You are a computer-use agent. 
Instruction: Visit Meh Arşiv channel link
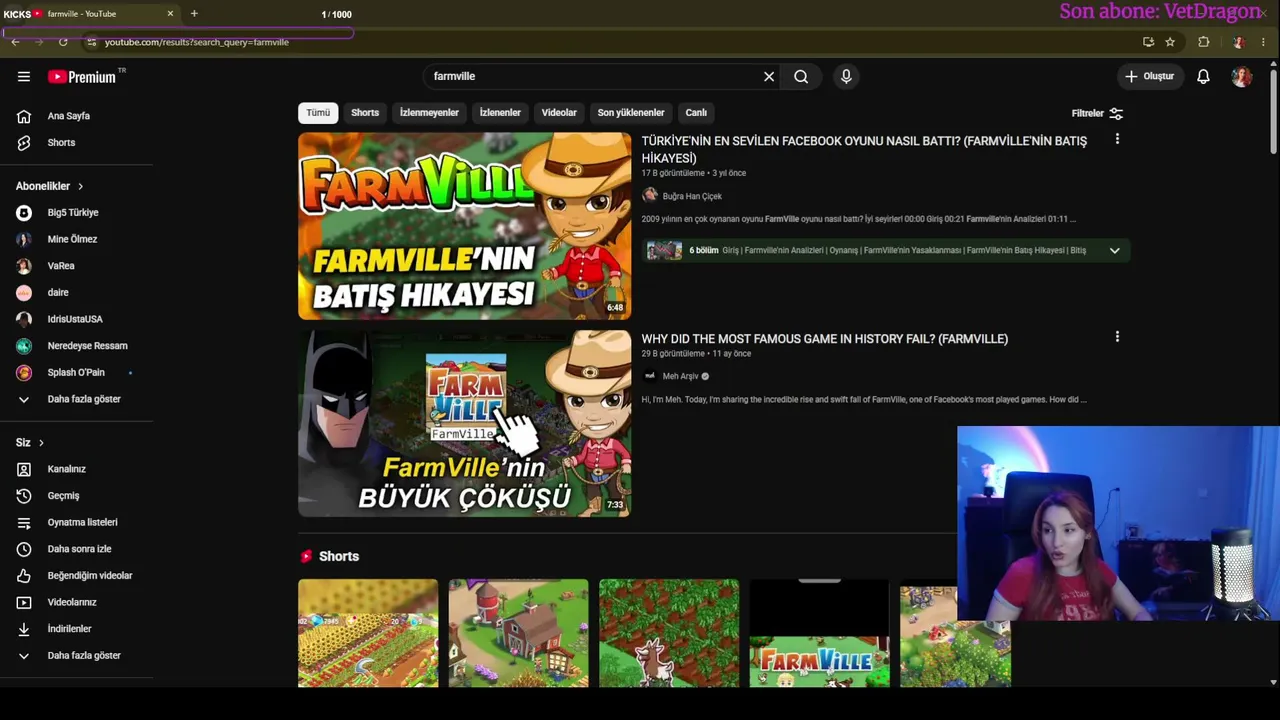[x=680, y=376]
